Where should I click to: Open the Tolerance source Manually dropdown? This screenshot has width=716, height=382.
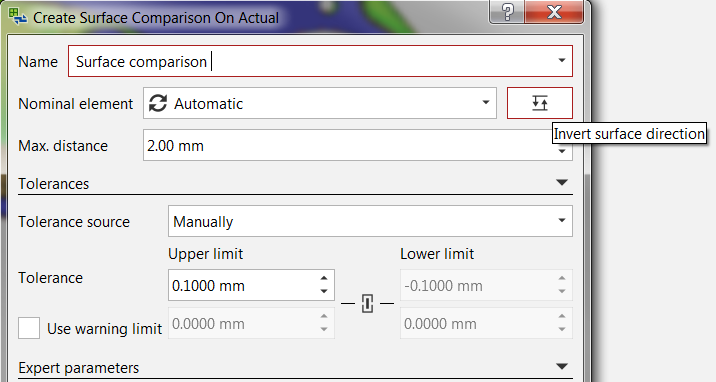pos(370,221)
